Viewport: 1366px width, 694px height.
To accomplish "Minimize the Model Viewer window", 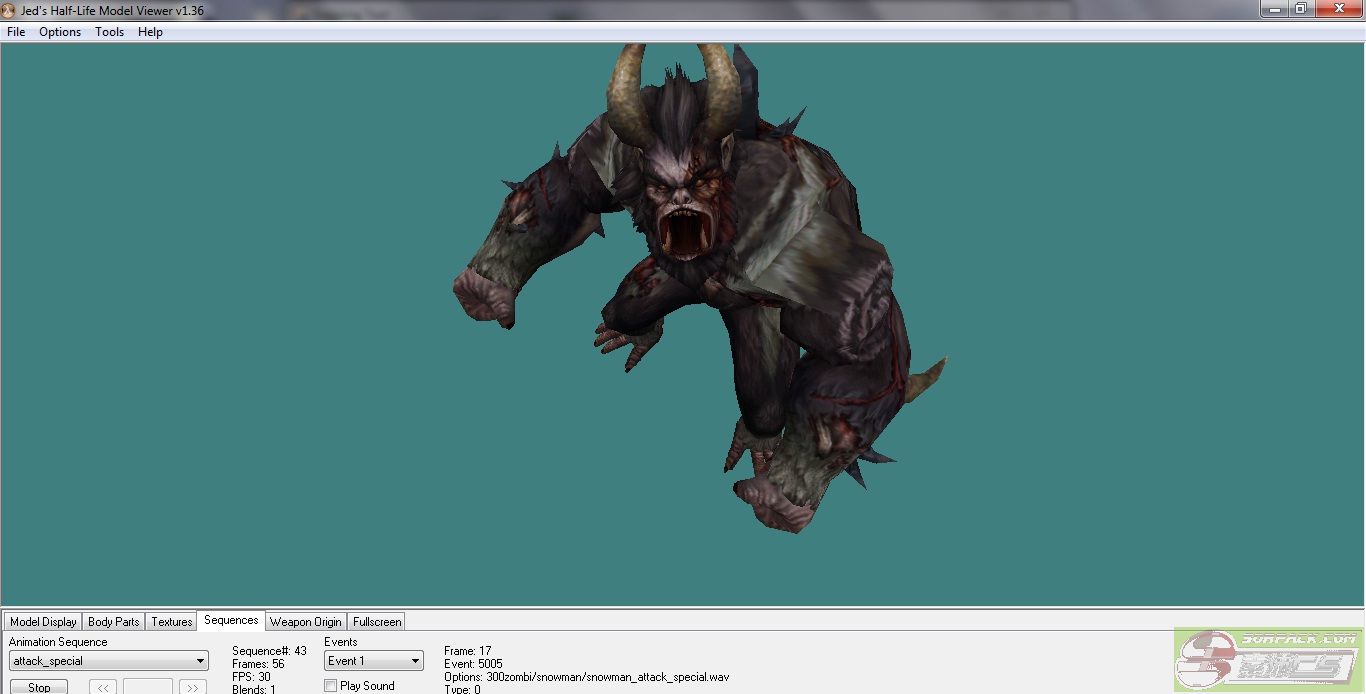I will [x=1273, y=9].
